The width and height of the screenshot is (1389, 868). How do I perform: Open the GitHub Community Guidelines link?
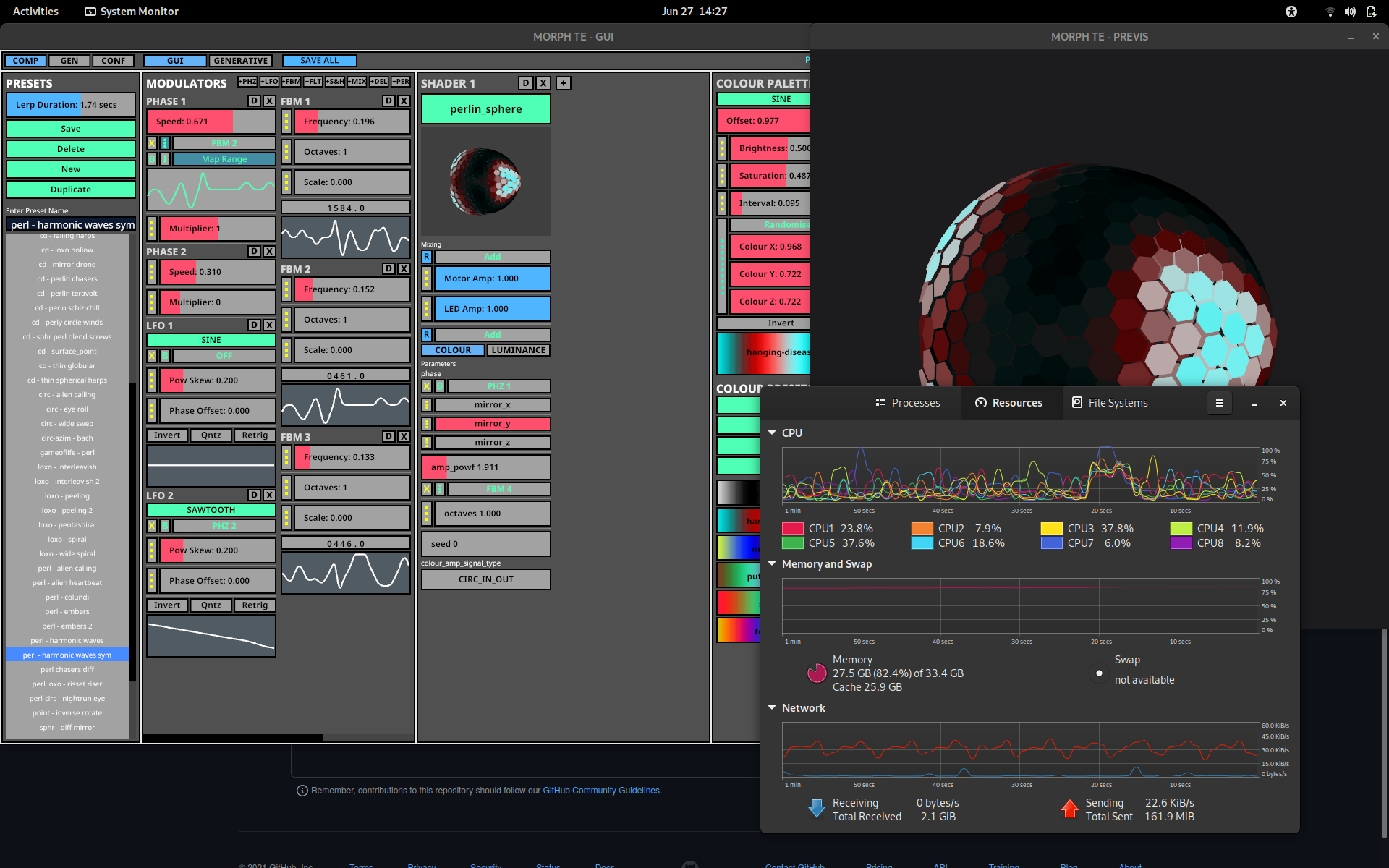click(600, 790)
